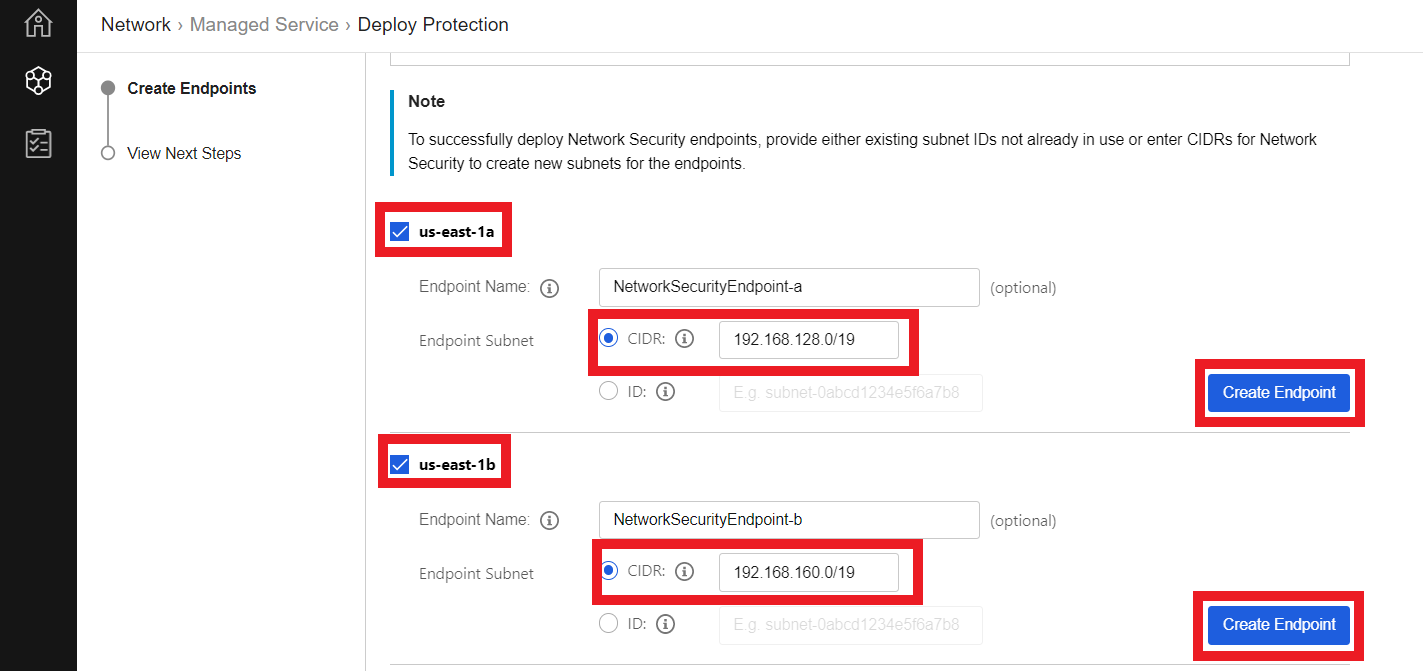This screenshot has width=1423, height=671.
Task: Show info icon beside us-east-1a CIDR
Action: pyautogui.click(x=684, y=339)
